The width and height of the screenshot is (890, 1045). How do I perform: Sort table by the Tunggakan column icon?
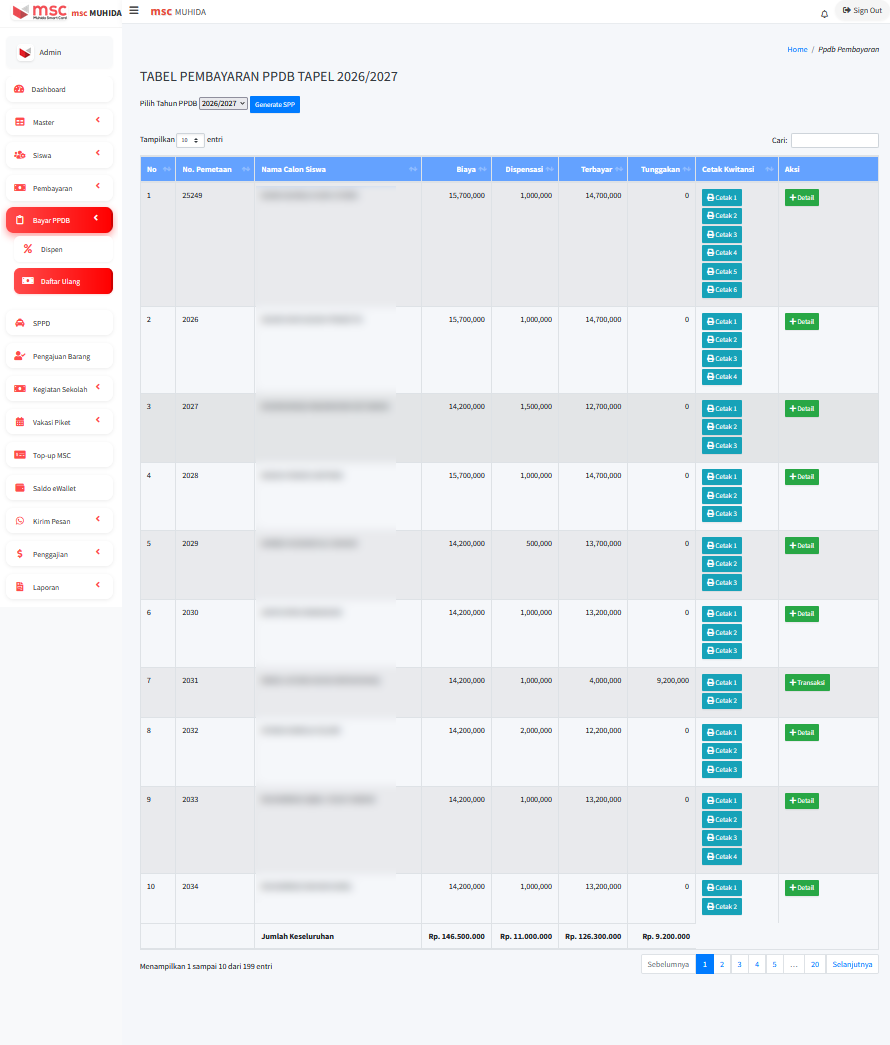[688, 170]
